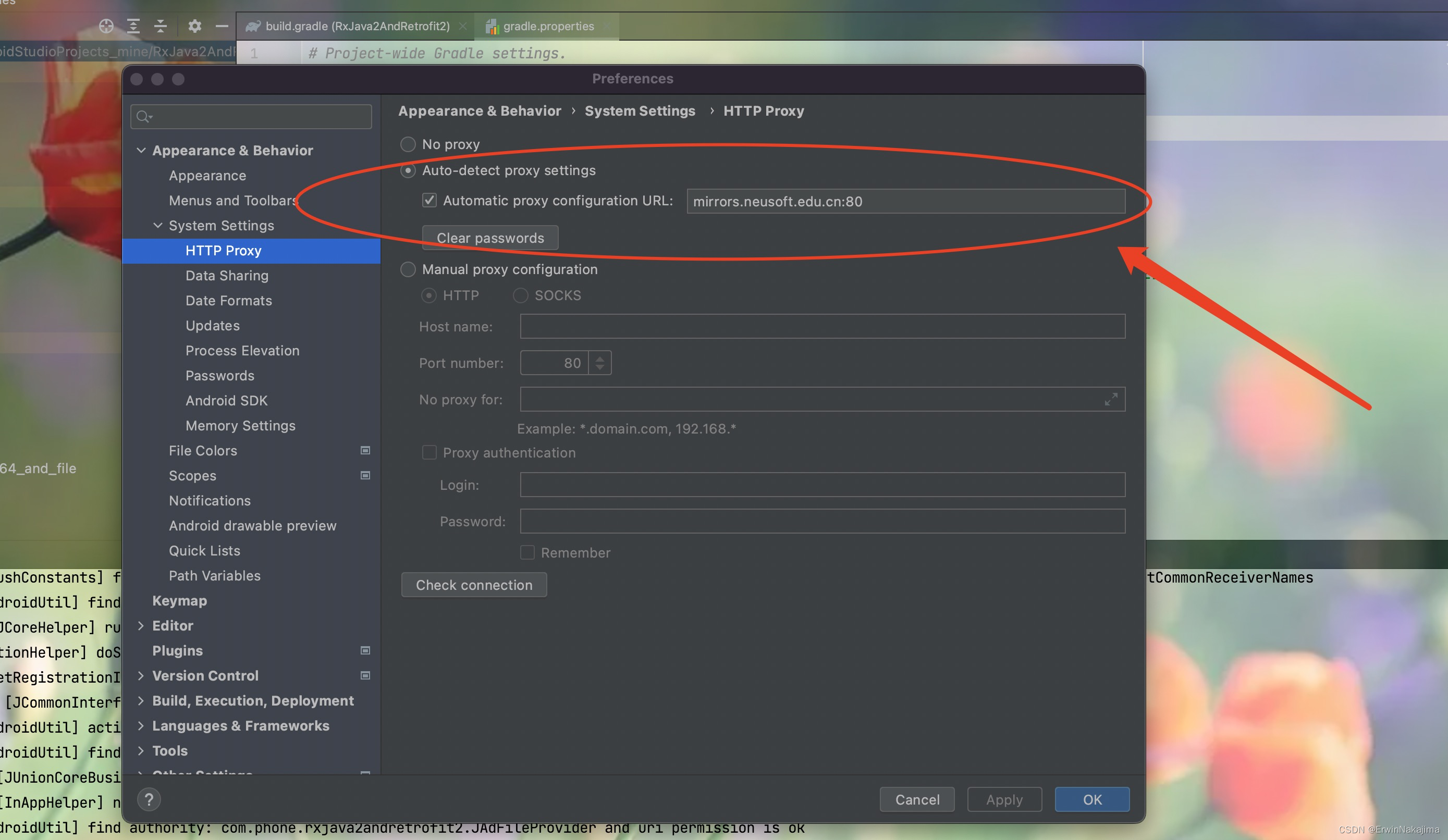Click System Settings in the breadcrumb

640,111
